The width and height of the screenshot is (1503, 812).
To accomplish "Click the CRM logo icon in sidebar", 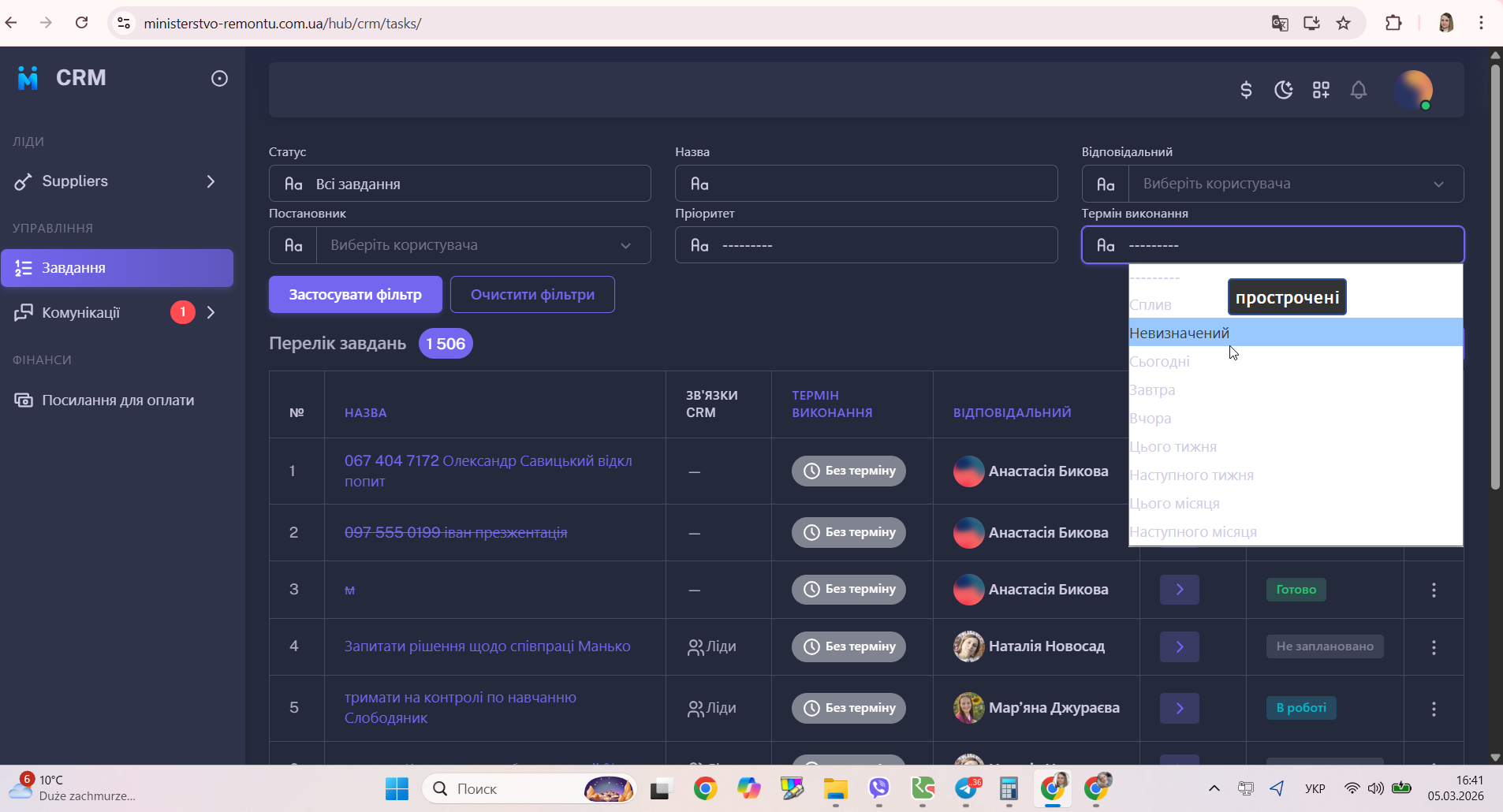I will (28, 78).
